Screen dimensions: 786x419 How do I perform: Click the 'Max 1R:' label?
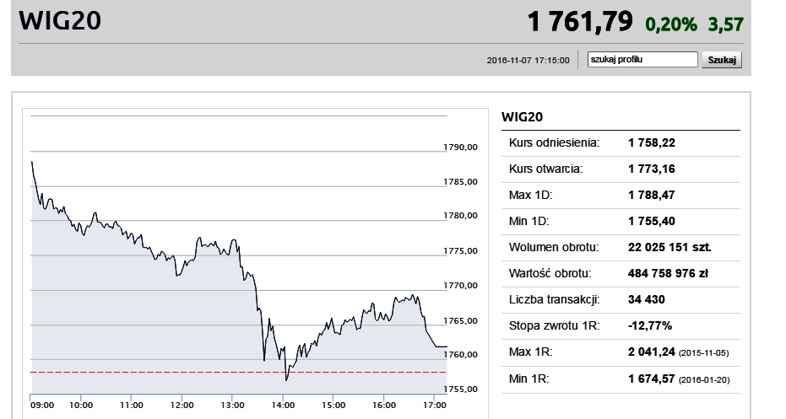530,352
